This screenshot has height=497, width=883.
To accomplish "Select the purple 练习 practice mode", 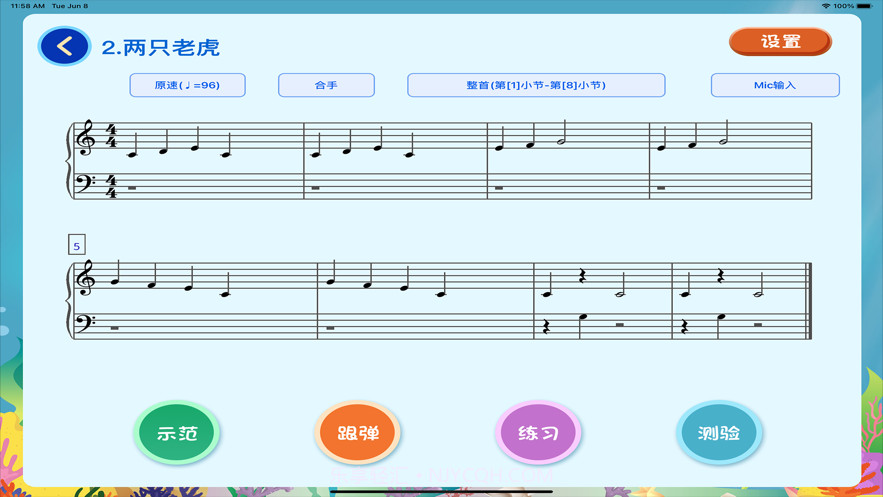I will (x=538, y=433).
